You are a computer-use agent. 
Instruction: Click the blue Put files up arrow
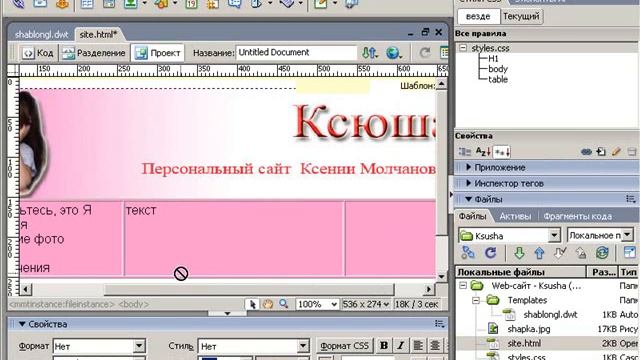[x=540, y=253]
